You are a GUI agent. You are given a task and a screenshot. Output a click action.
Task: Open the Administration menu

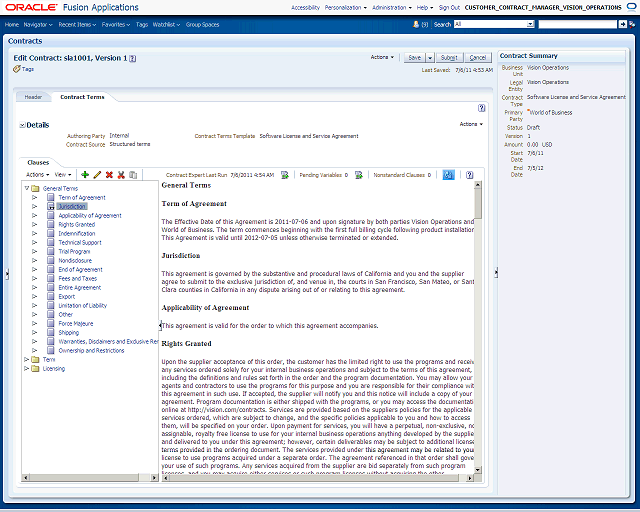392,7
